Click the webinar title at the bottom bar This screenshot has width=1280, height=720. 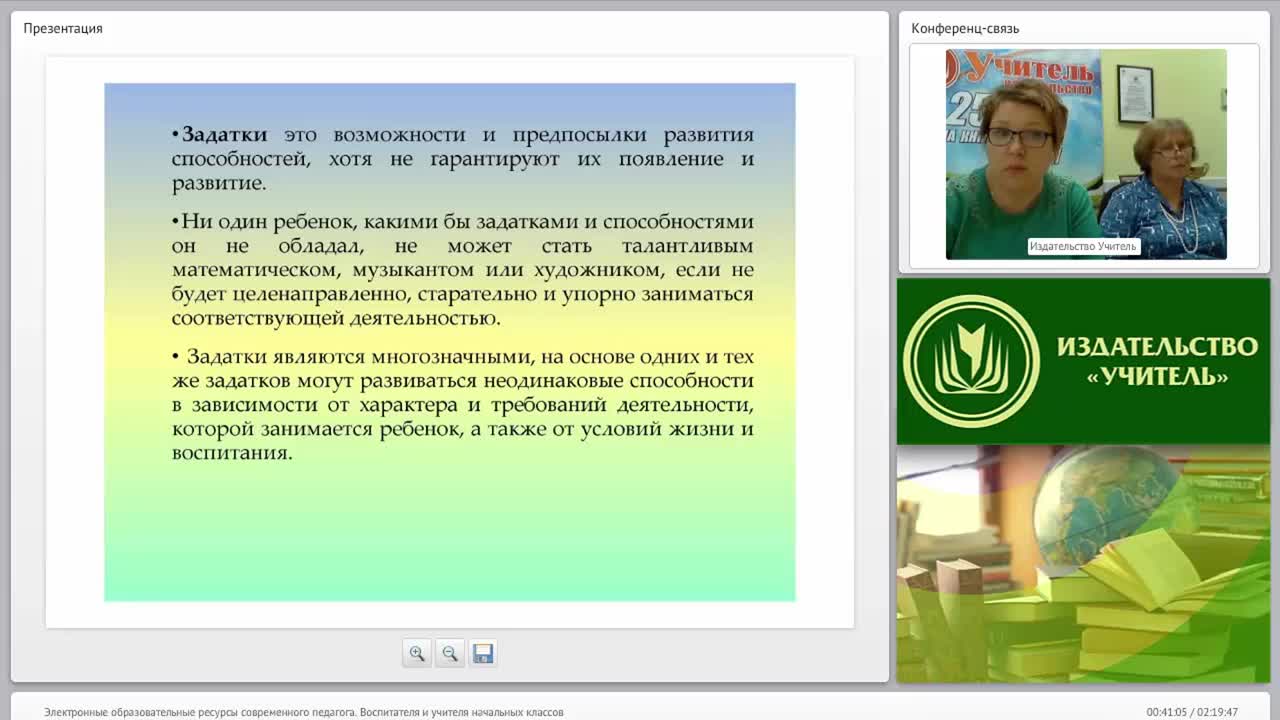[304, 712]
